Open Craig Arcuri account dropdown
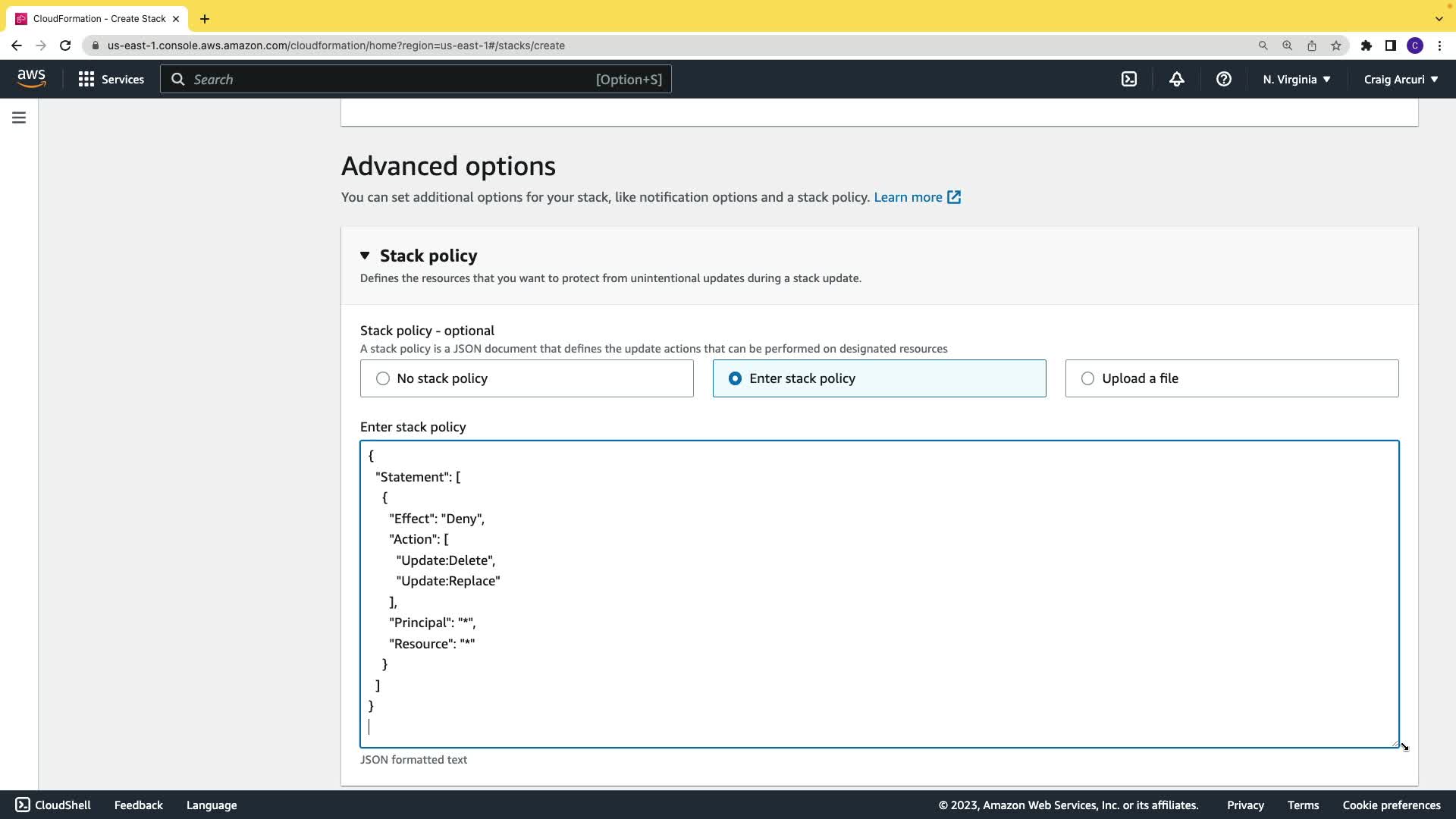The height and width of the screenshot is (819, 1456). [1400, 79]
